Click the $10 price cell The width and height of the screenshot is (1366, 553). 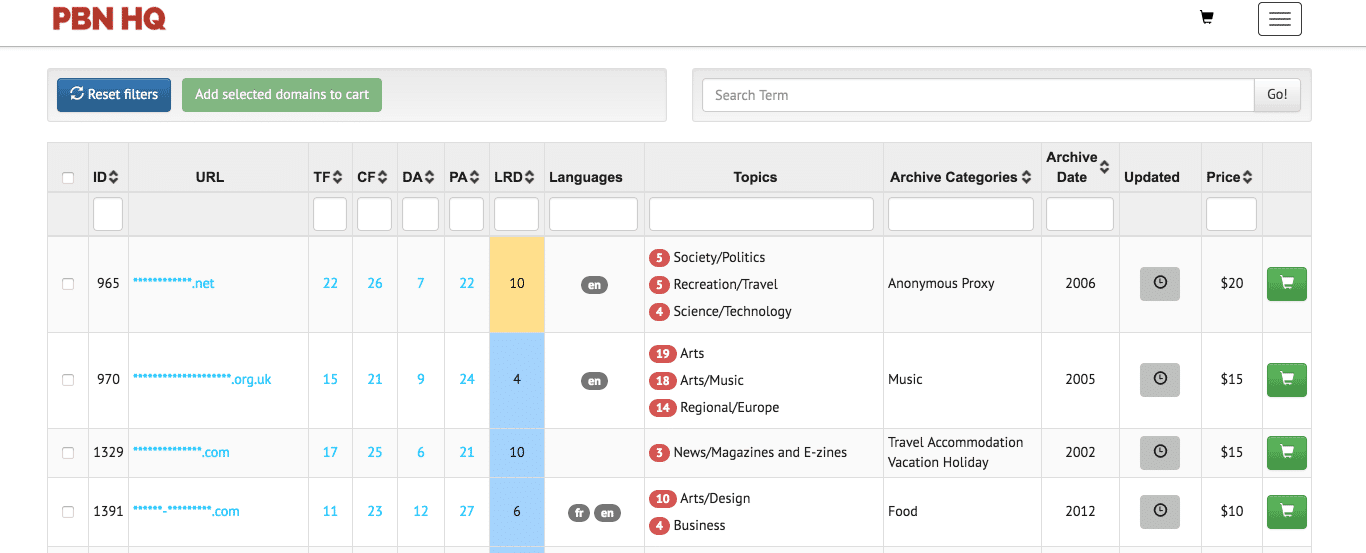(x=1232, y=511)
